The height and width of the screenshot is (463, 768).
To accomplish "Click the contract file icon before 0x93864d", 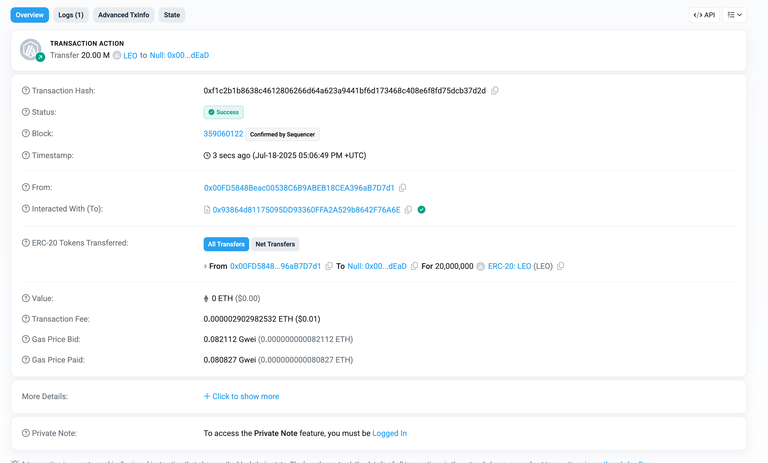I will click(207, 210).
